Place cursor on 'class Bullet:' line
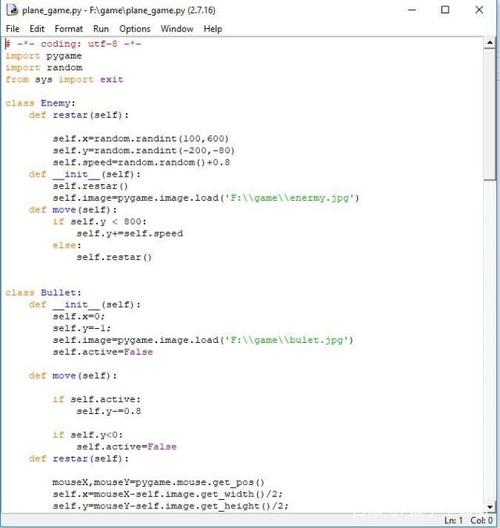Screen dimensions: 500x528 43,293
